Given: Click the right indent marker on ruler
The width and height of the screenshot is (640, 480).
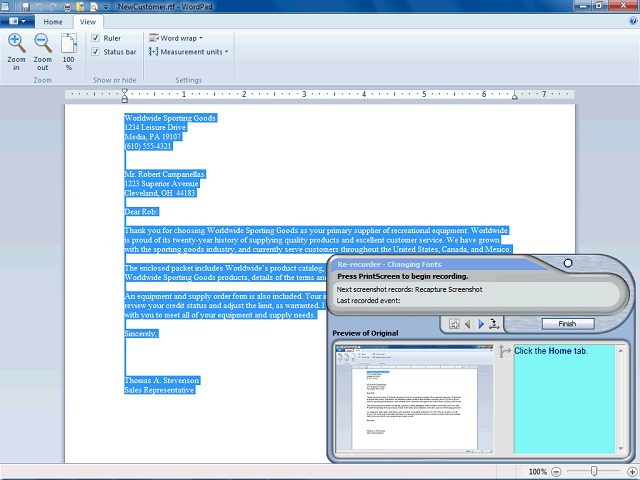Looking at the screenshot, I should click(515, 96).
